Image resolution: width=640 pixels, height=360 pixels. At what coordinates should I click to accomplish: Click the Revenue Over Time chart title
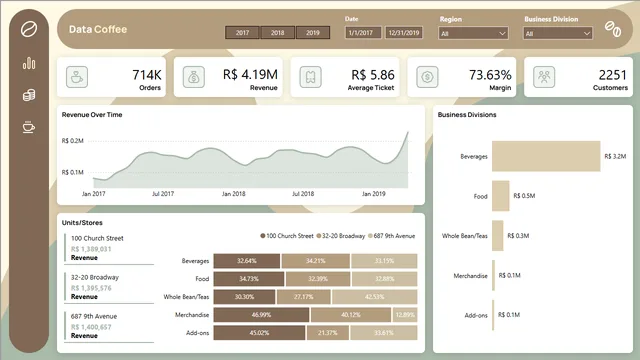pyautogui.click(x=92, y=115)
